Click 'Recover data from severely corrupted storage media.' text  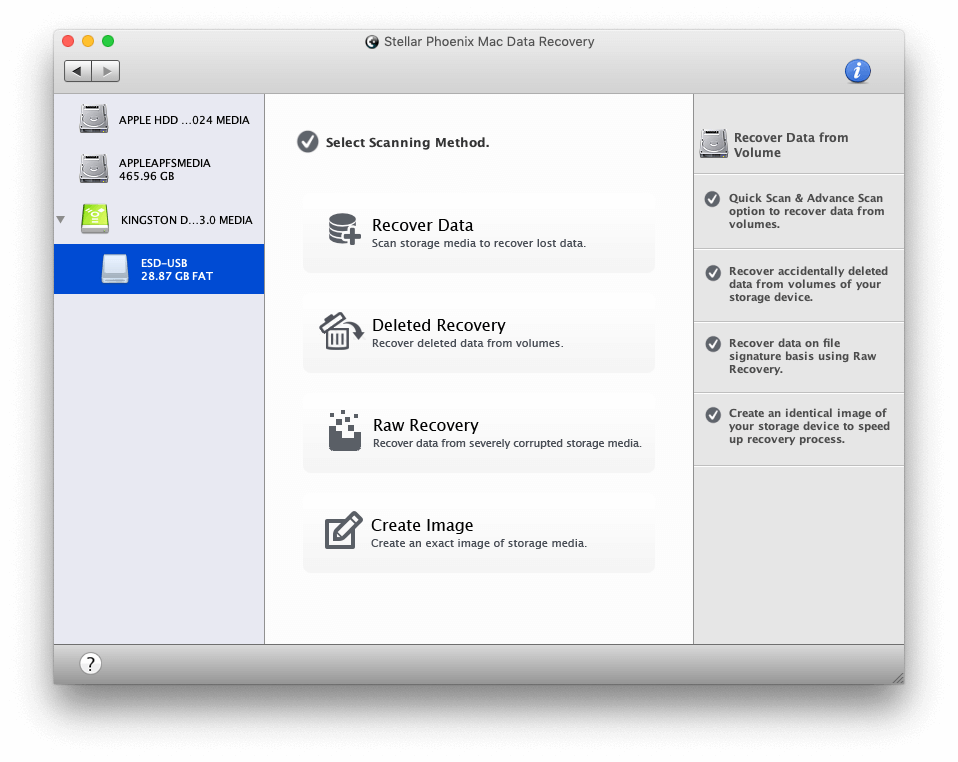pyautogui.click(x=507, y=443)
